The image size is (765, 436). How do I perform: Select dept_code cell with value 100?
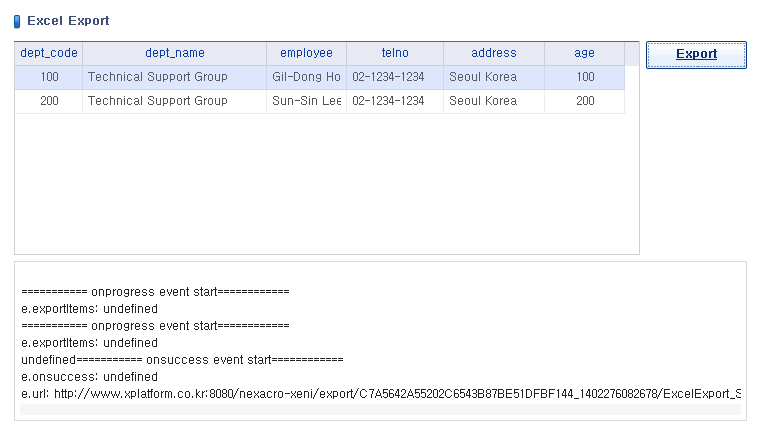click(49, 77)
